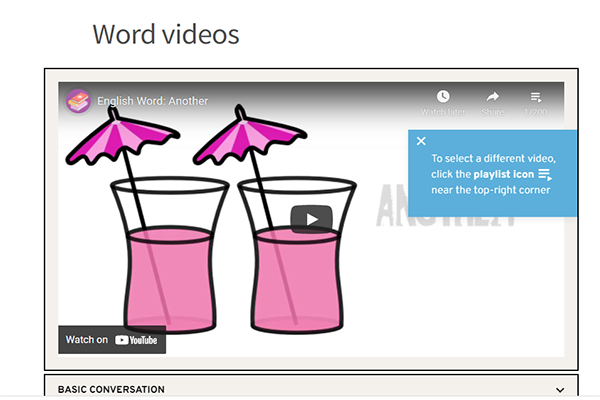Screen dimensions: 600x400
Task: Click the "Watch on" text button
Action: tap(87, 340)
